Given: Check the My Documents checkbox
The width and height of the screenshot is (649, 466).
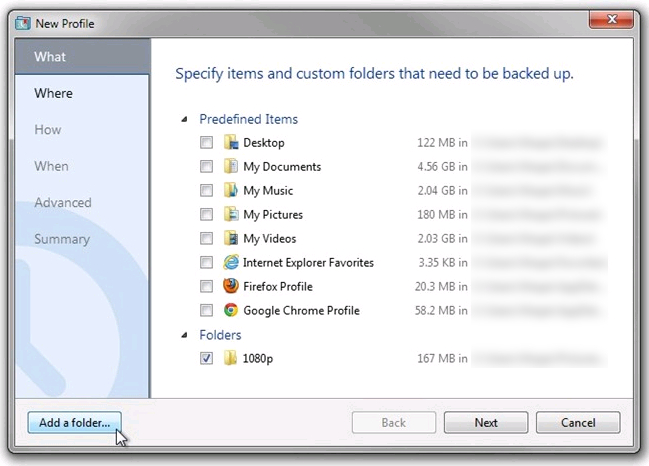Looking at the screenshot, I should pos(206,167).
